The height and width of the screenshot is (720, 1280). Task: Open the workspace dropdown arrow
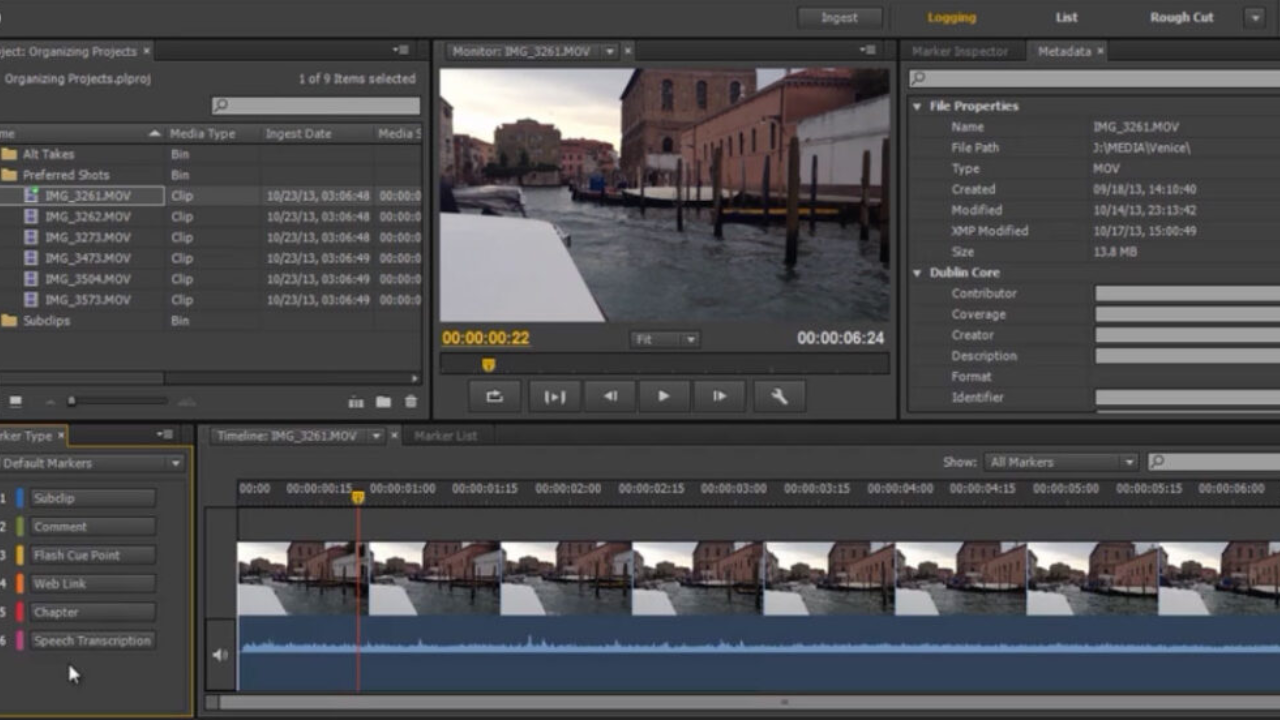tap(1254, 18)
